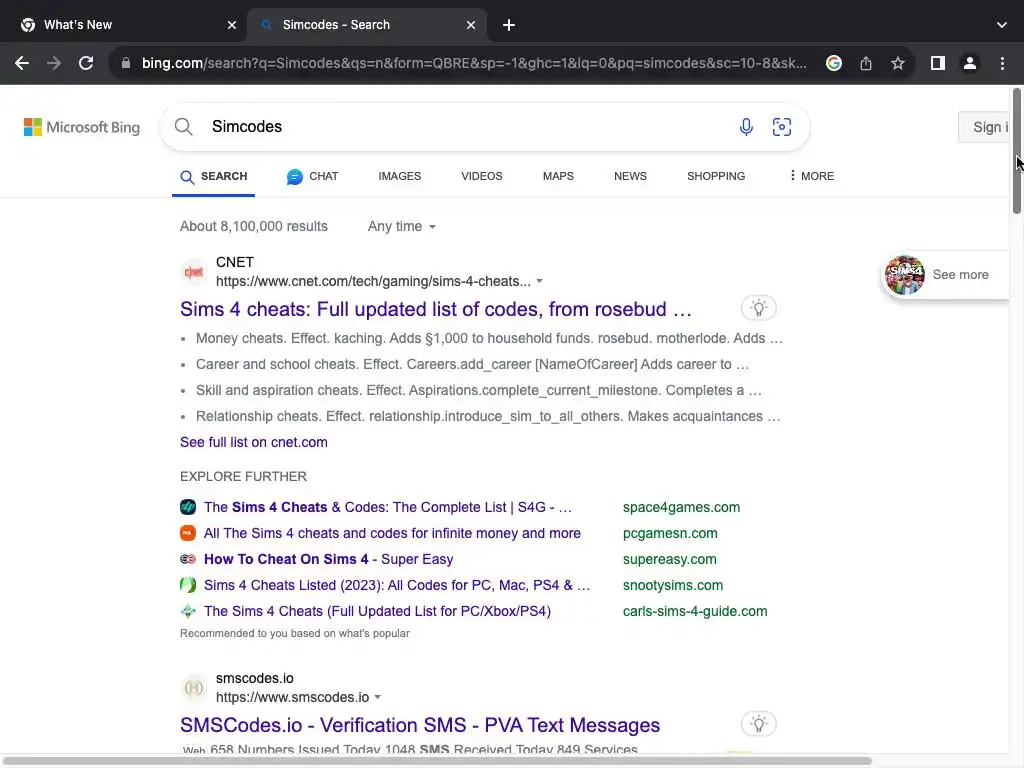Click the pcgamesn favicon icon
The width and height of the screenshot is (1024, 768).
(188, 533)
